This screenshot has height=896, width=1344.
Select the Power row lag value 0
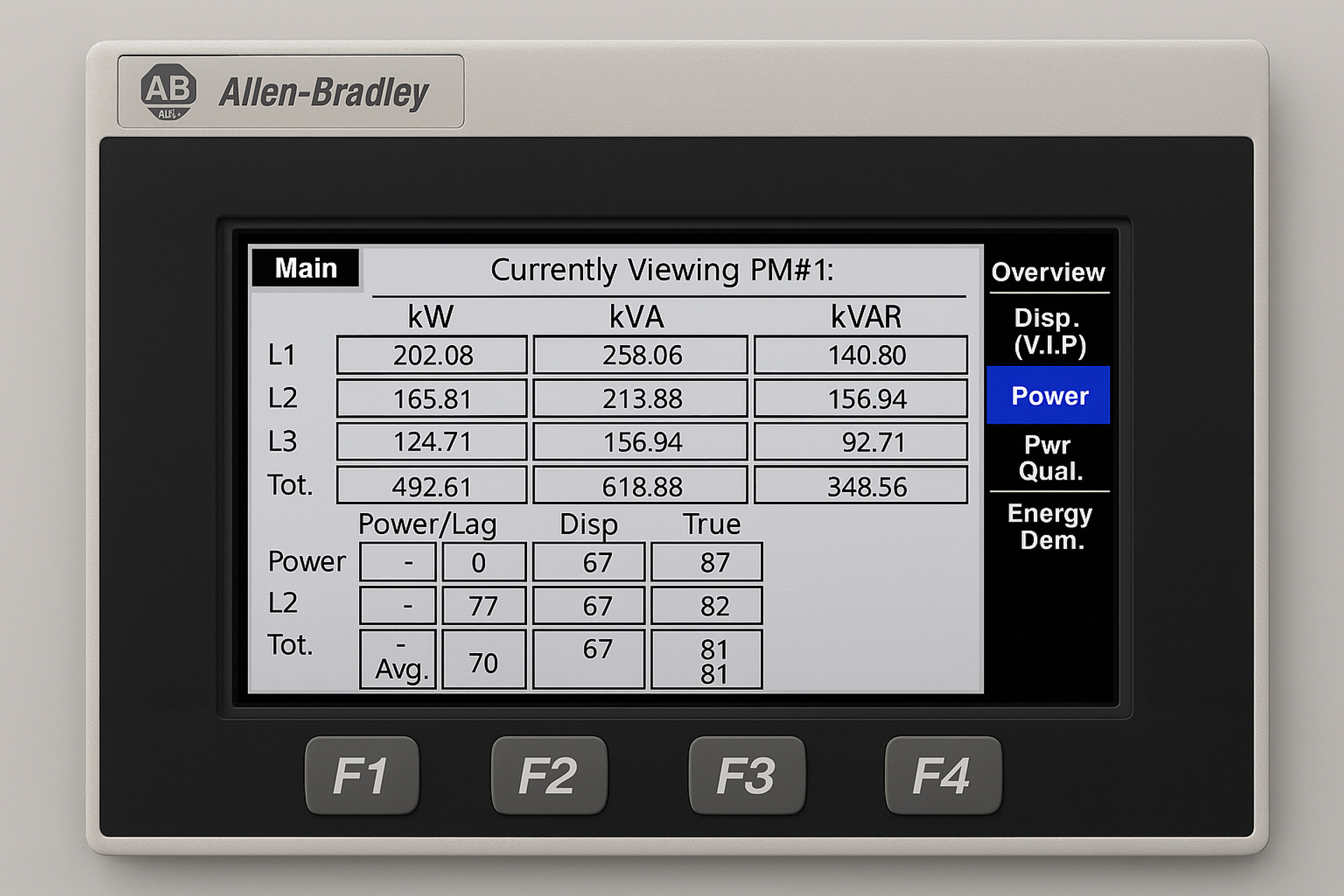click(x=484, y=562)
